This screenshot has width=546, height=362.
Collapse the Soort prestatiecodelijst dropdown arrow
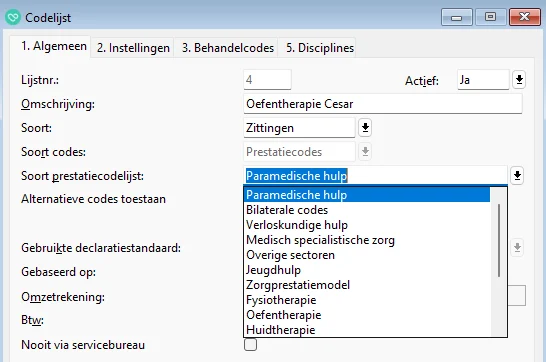tap(517, 175)
